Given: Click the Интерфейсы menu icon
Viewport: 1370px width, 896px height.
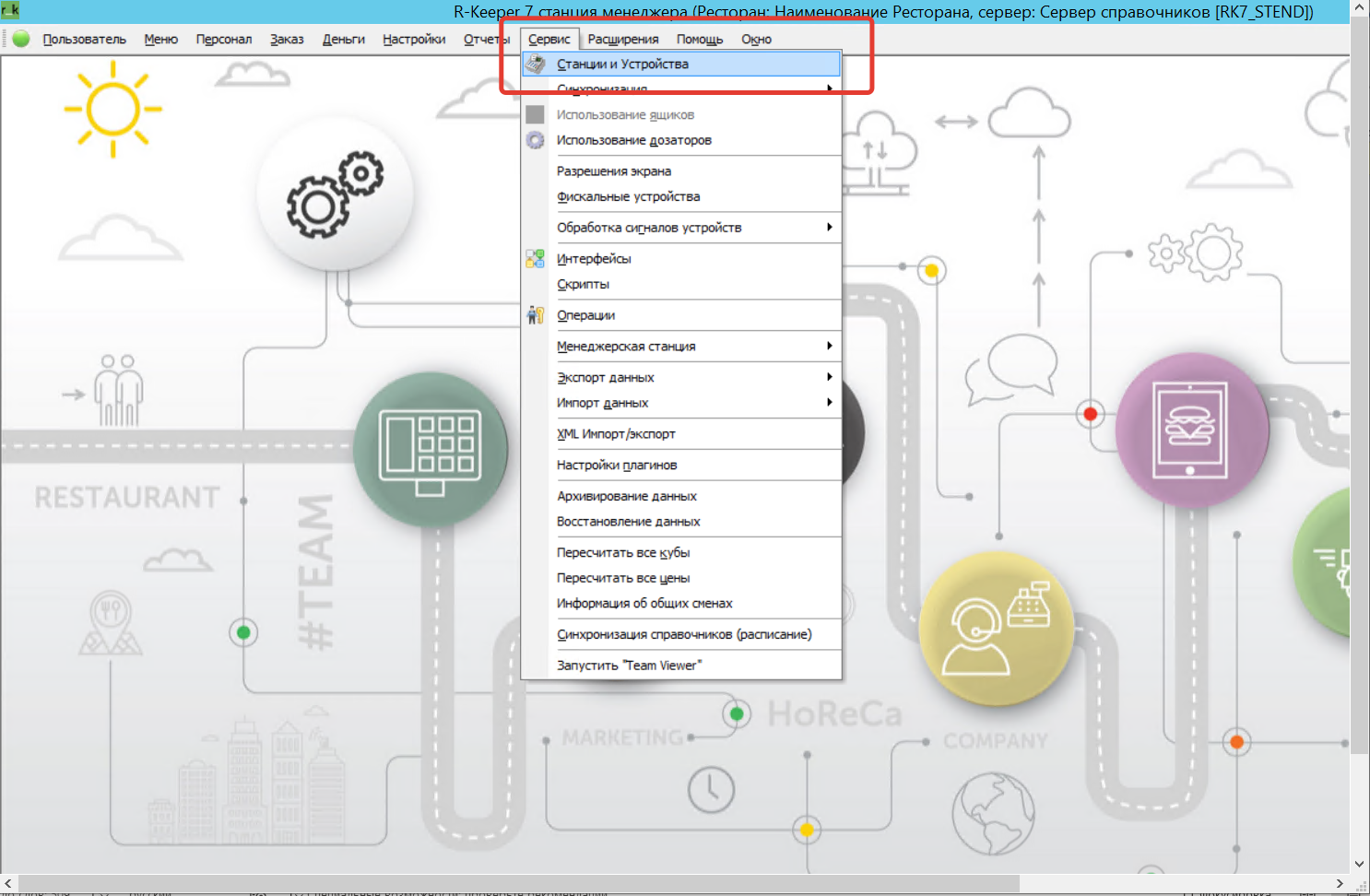Looking at the screenshot, I should (x=535, y=259).
